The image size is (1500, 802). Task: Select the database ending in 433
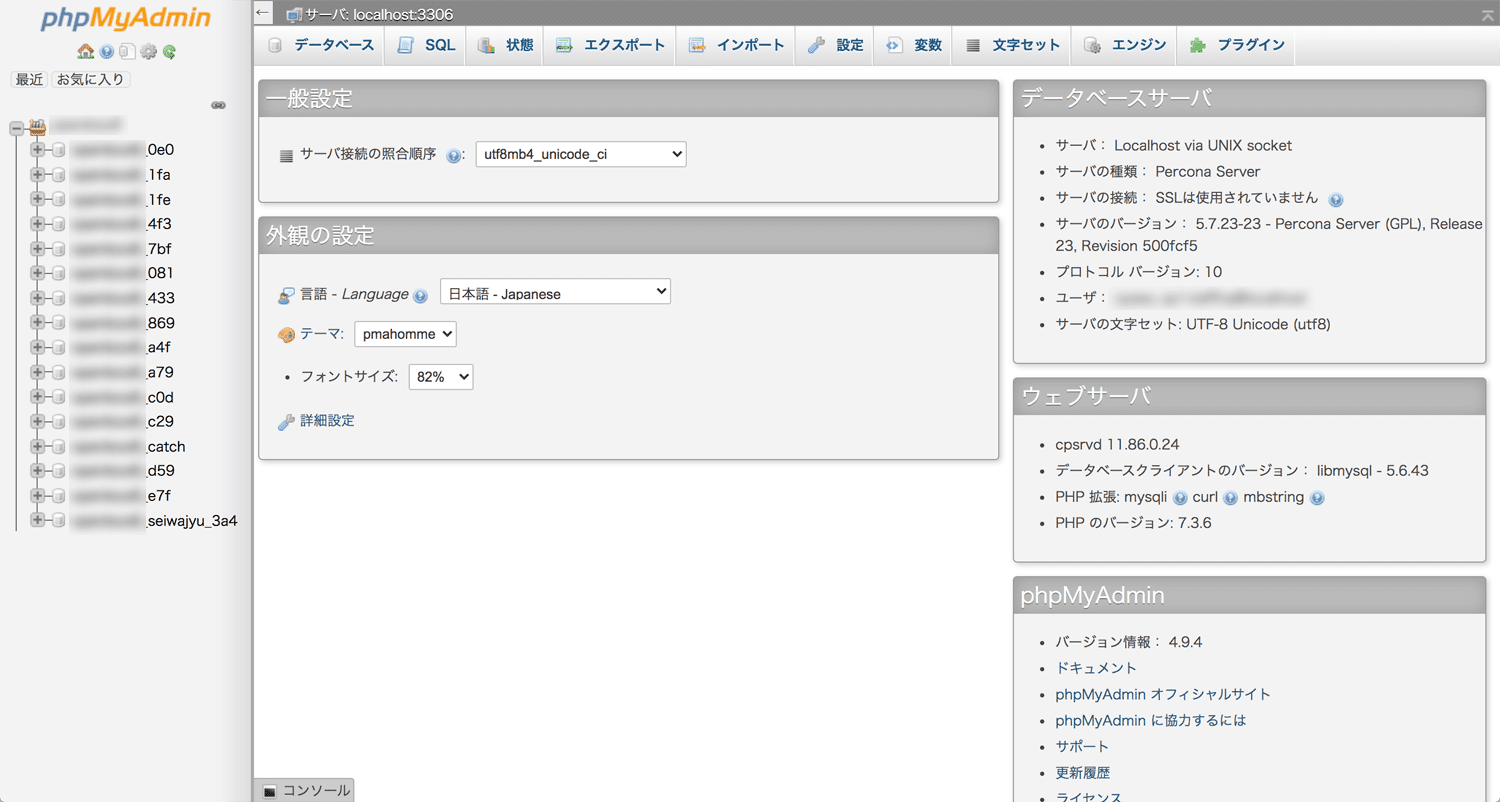pyautogui.click(x=122, y=298)
